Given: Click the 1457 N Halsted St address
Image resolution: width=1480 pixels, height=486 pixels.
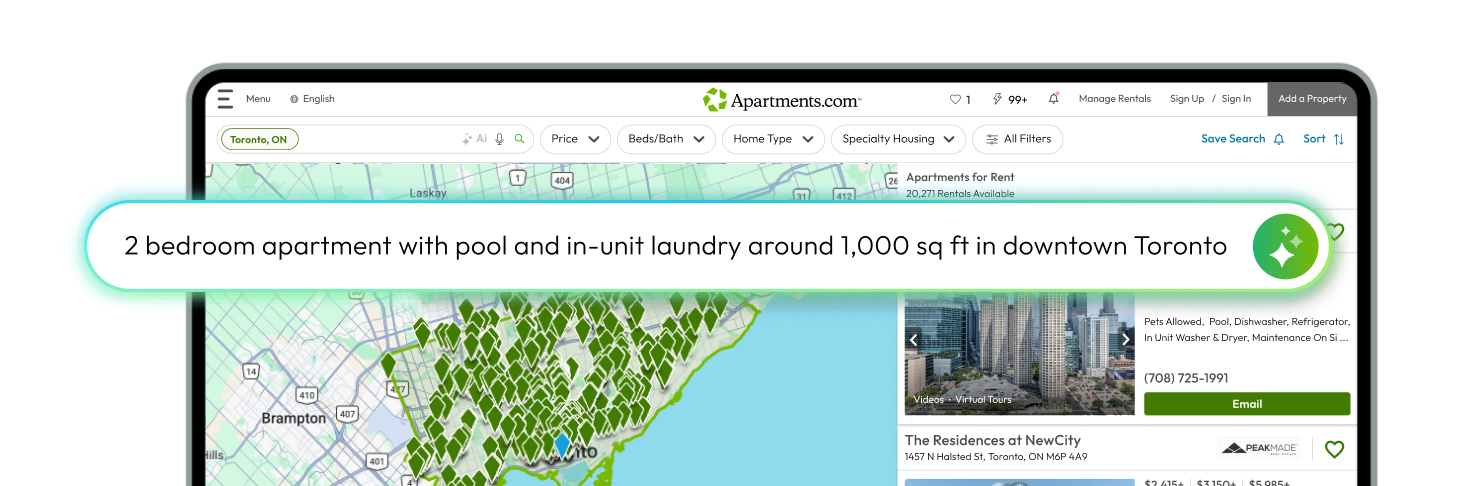Looking at the screenshot, I should (x=996, y=457).
